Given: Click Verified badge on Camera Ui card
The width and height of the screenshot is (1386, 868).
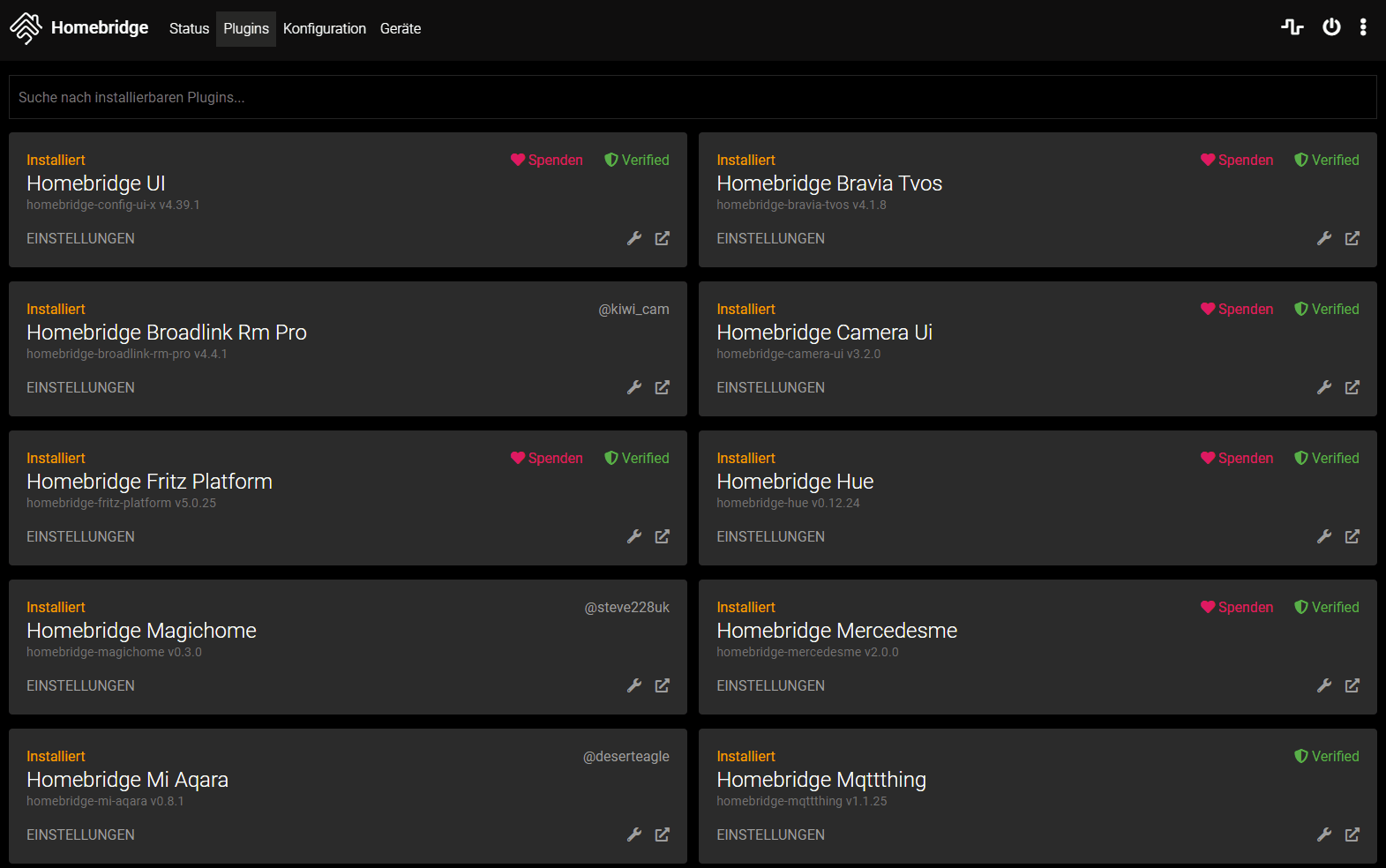Looking at the screenshot, I should coord(1326,309).
